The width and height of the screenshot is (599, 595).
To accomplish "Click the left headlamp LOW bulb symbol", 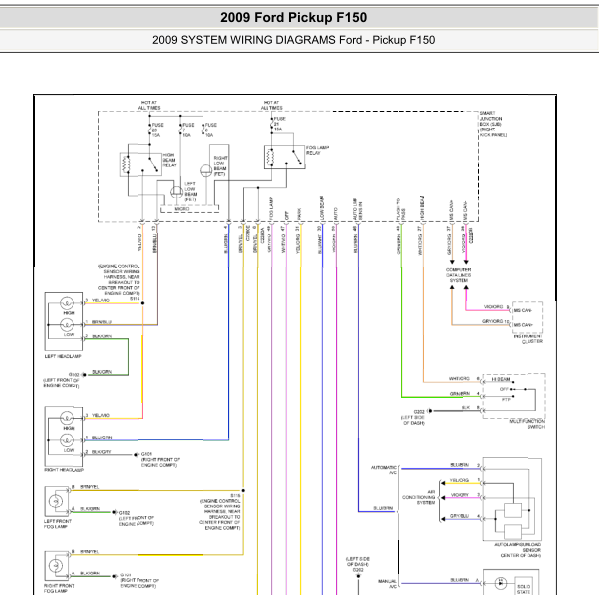I will click(67, 325).
